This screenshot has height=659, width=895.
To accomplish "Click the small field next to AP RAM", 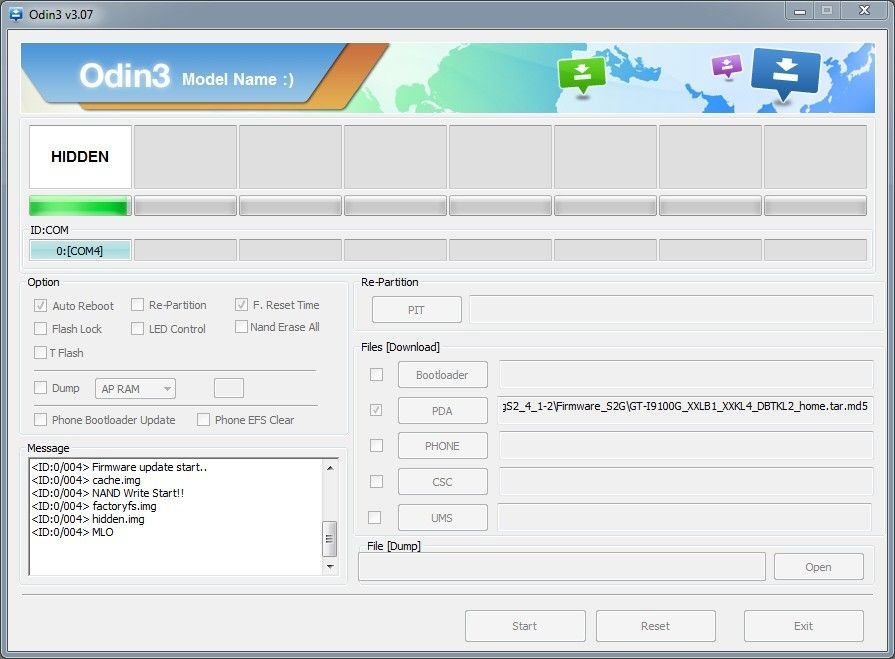I will tap(229, 388).
